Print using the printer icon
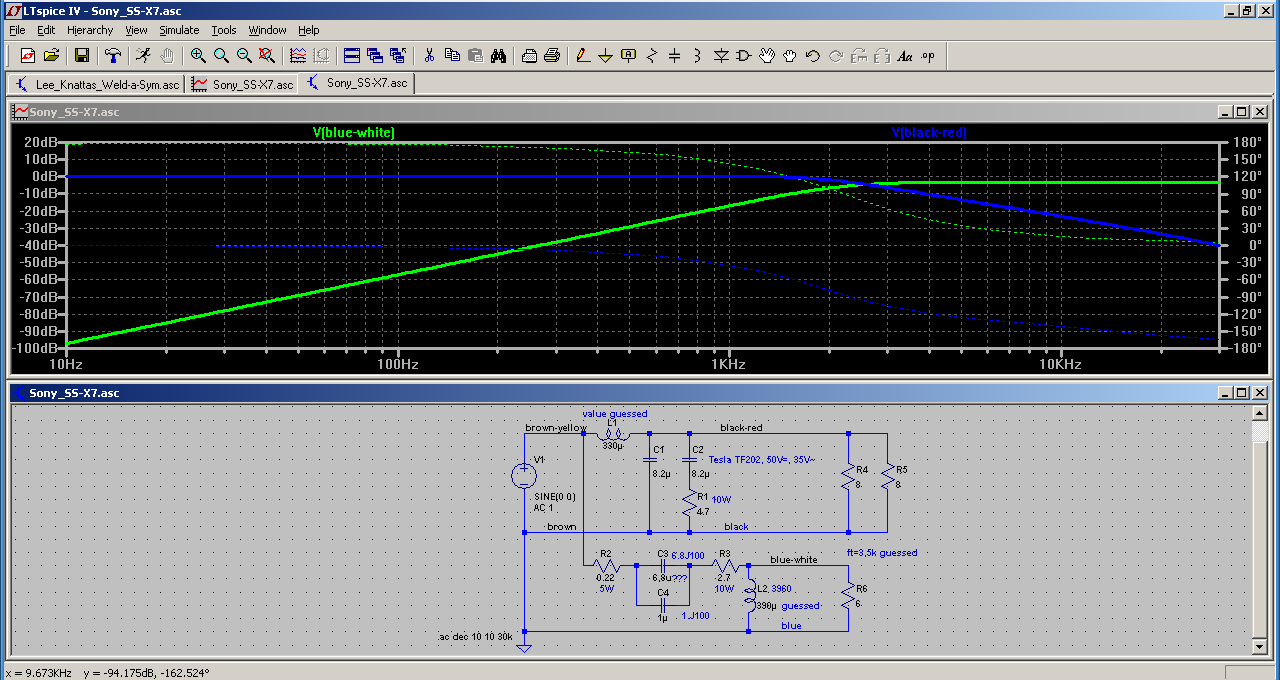The image size is (1280, 680). click(x=552, y=55)
